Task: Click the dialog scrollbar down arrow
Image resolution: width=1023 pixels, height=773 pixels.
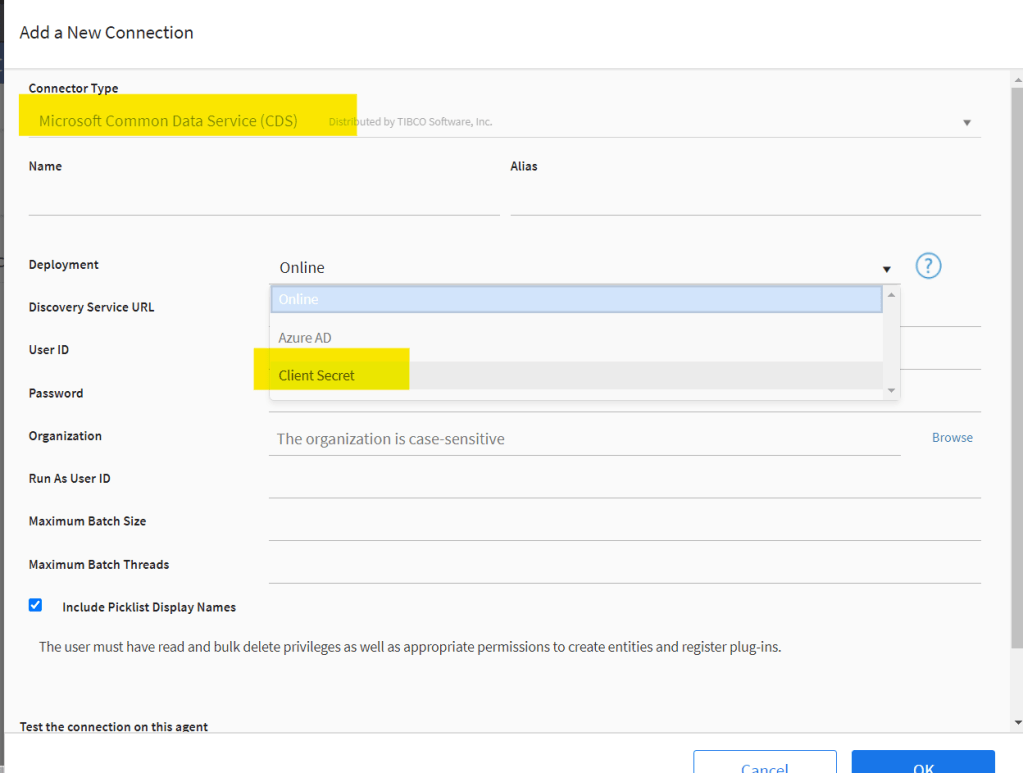Action: tap(1017, 722)
